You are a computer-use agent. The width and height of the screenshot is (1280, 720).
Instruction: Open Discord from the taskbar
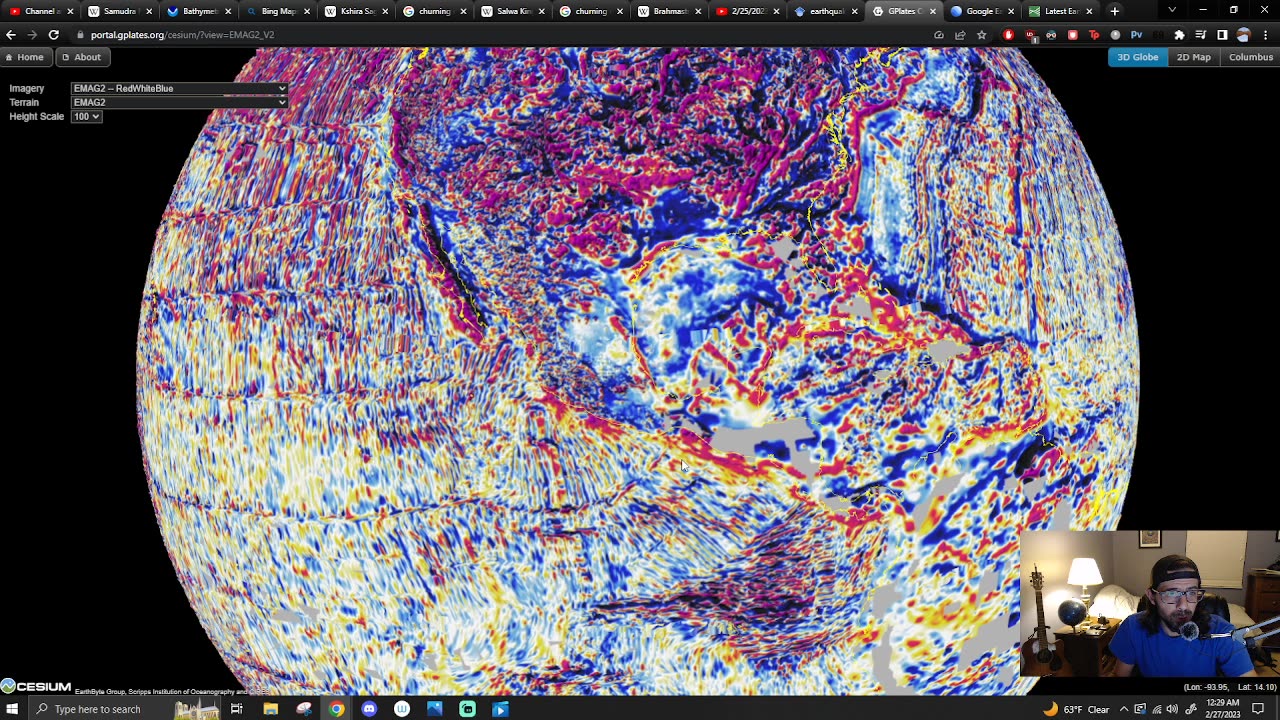pyautogui.click(x=369, y=709)
